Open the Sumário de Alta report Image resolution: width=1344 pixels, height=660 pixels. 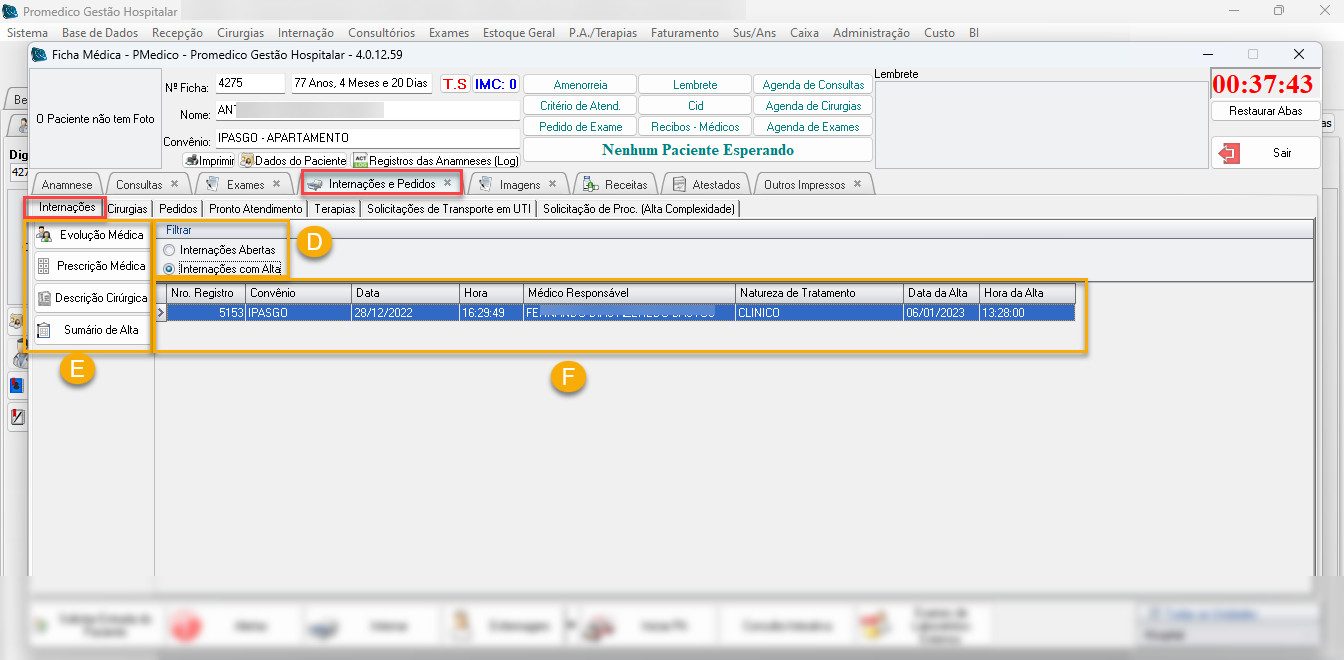coord(91,330)
